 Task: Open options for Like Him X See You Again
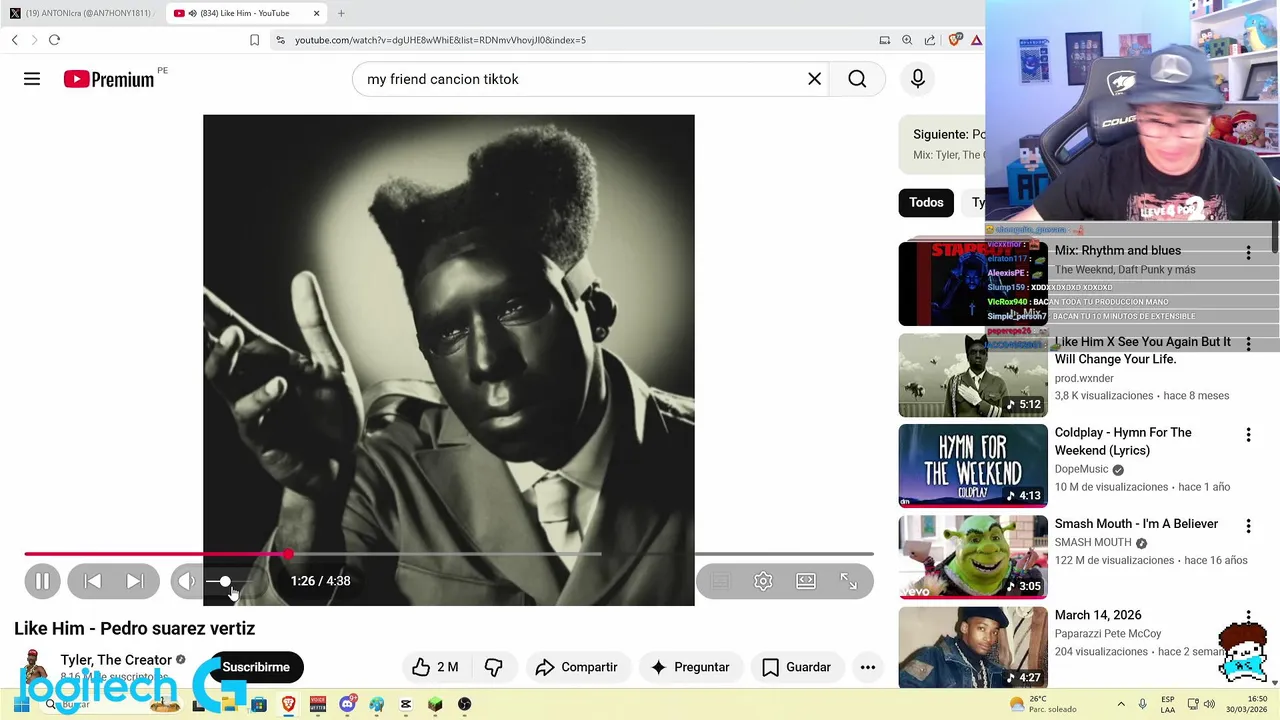[1248, 344]
